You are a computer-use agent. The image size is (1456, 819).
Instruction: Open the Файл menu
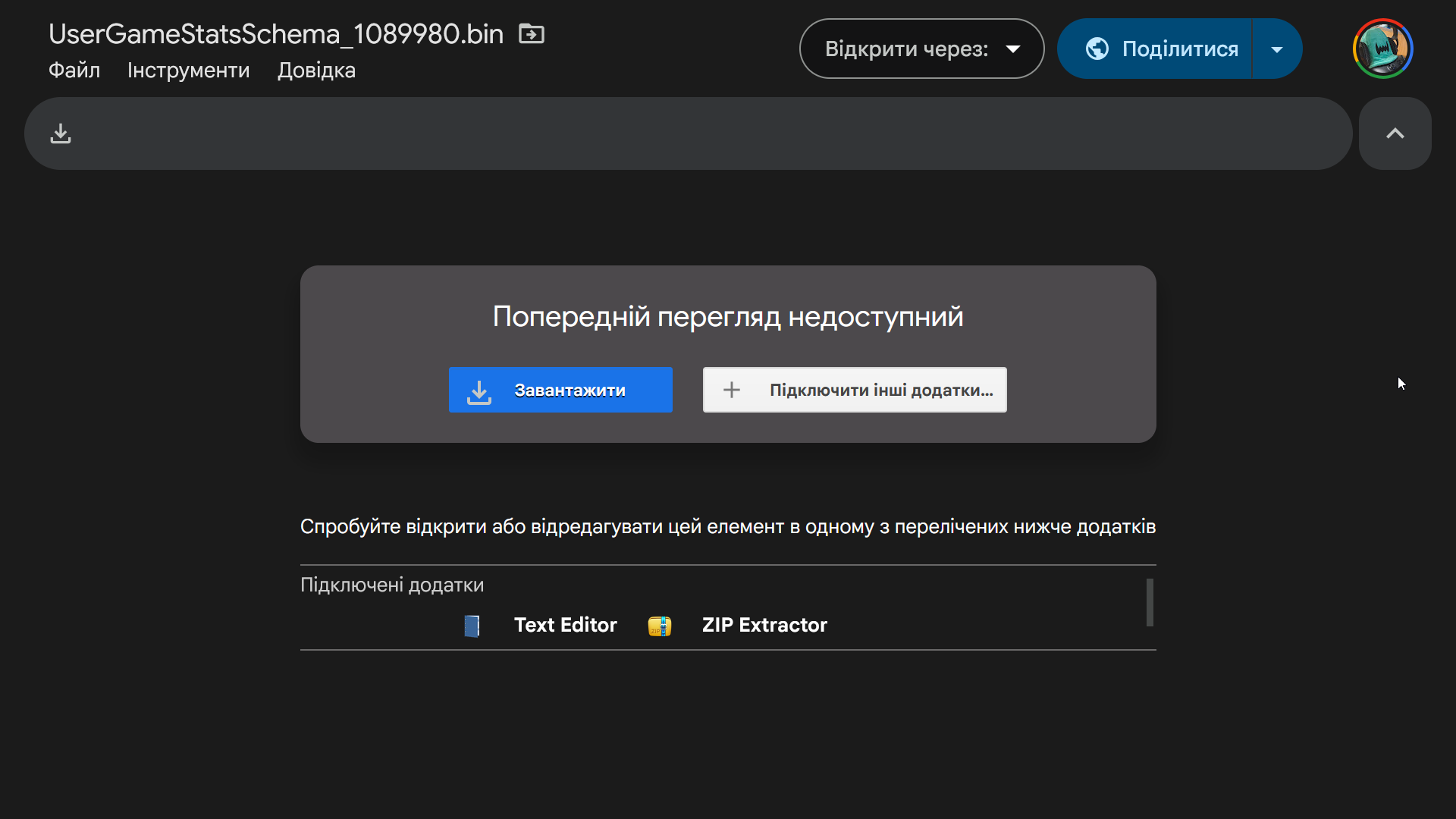74,70
